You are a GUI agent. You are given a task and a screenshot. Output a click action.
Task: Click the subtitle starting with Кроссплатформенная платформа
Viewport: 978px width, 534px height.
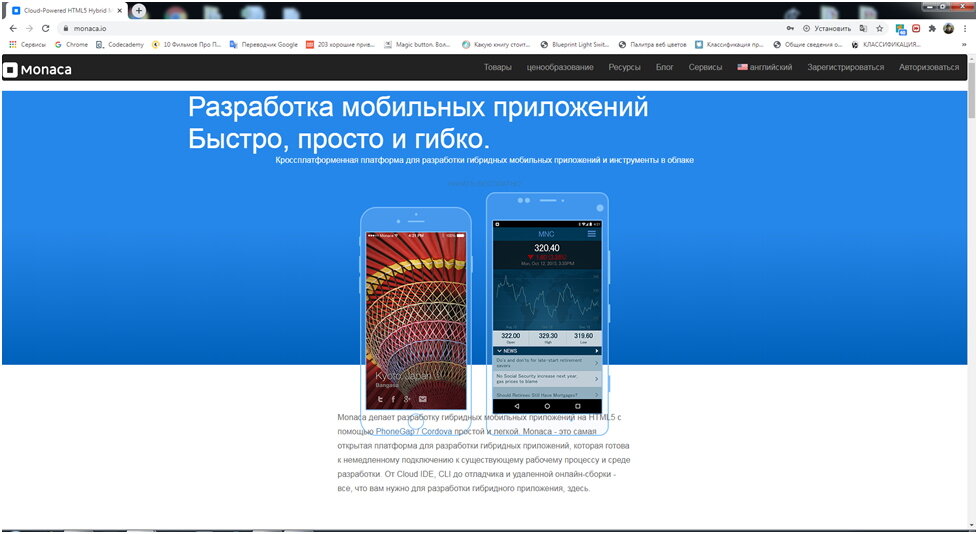(485, 160)
